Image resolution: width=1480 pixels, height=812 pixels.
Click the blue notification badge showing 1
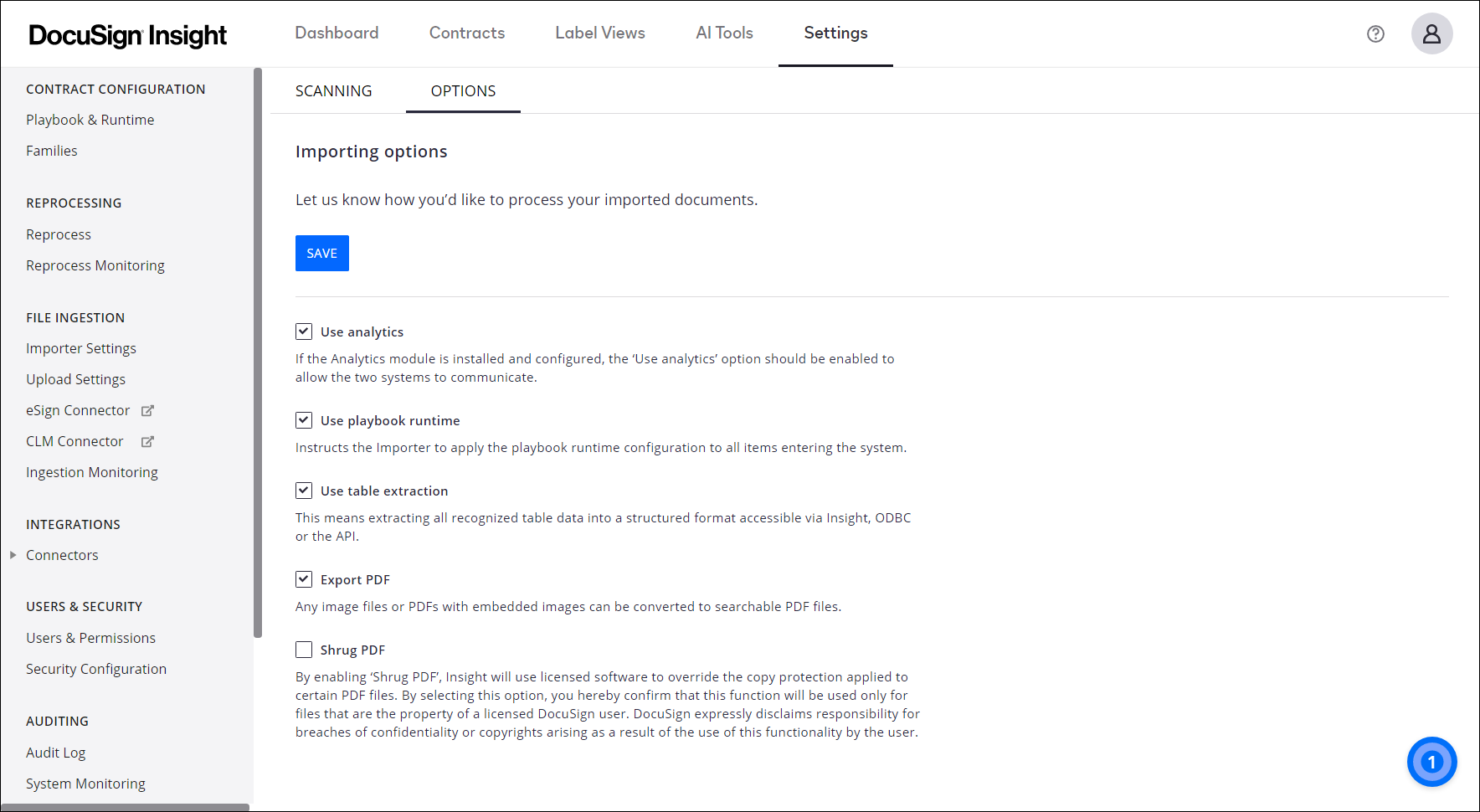point(1431,762)
